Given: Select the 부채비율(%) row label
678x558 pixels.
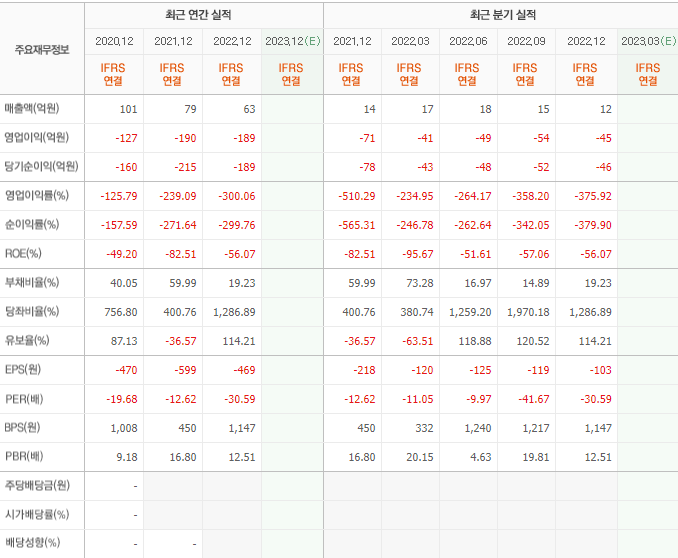Looking at the screenshot, I should (x=32, y=282).
